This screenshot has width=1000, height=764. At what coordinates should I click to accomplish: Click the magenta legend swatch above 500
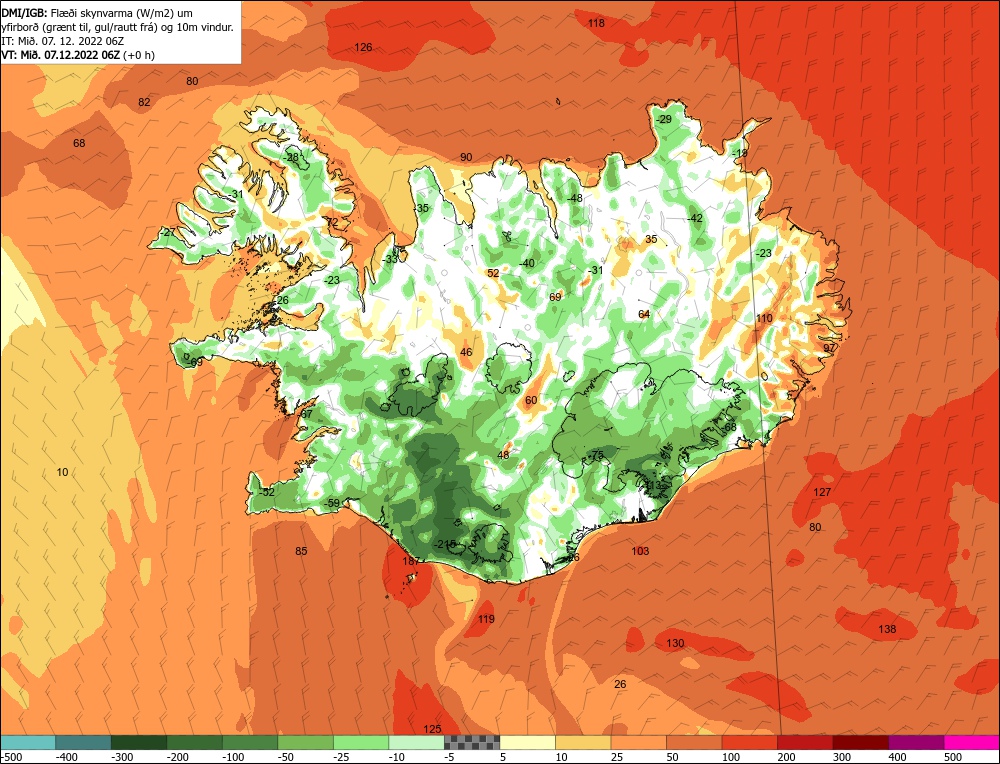click(x=971, y=742)
